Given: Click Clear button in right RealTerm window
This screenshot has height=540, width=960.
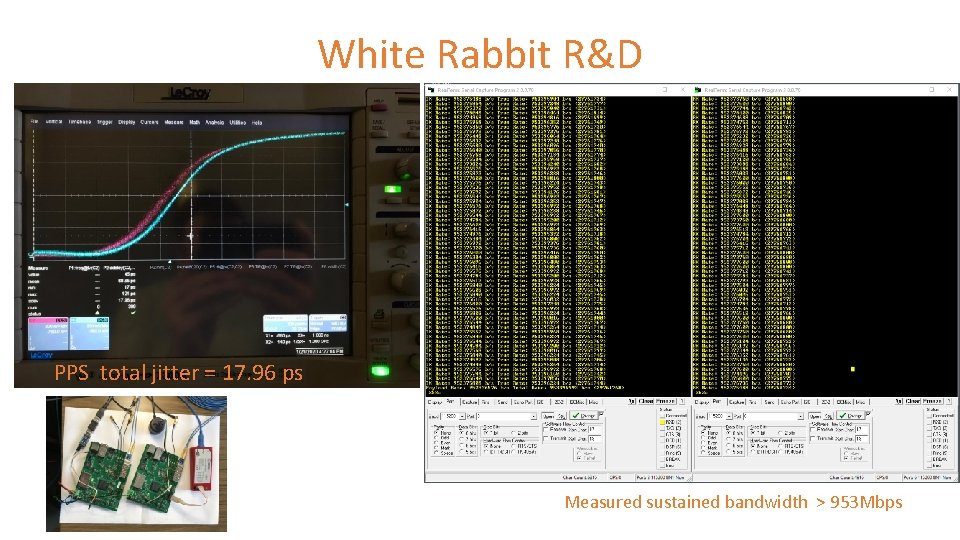Looking at the screenshot, I should 913,402.
